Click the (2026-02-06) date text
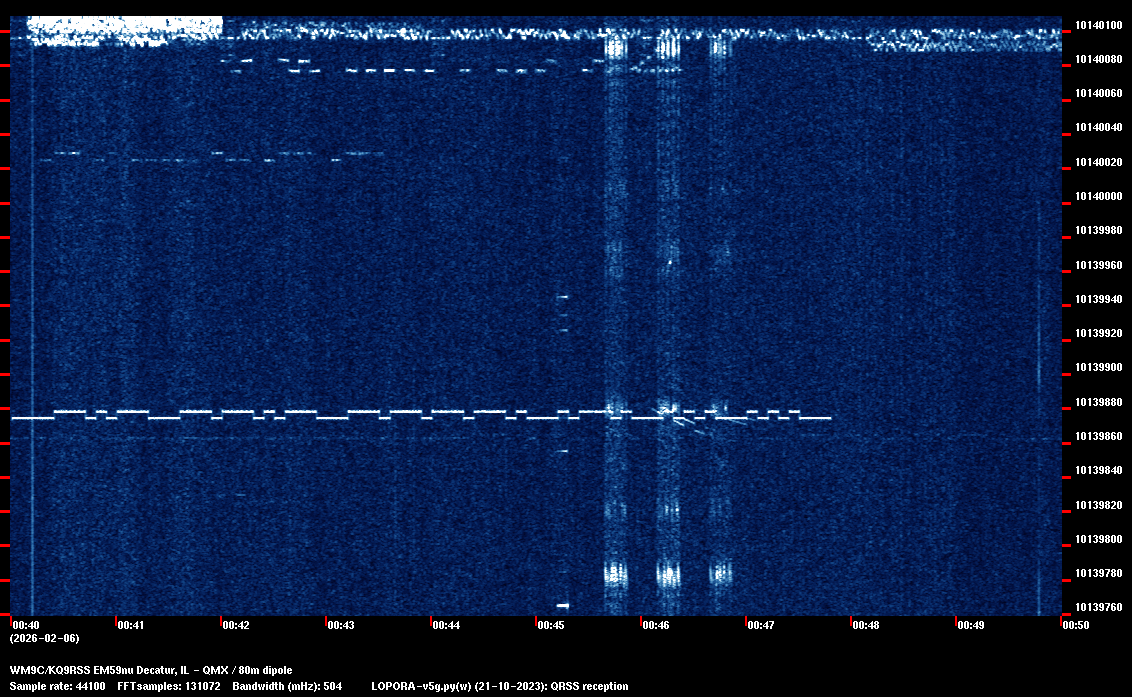 tap(45, 638)
